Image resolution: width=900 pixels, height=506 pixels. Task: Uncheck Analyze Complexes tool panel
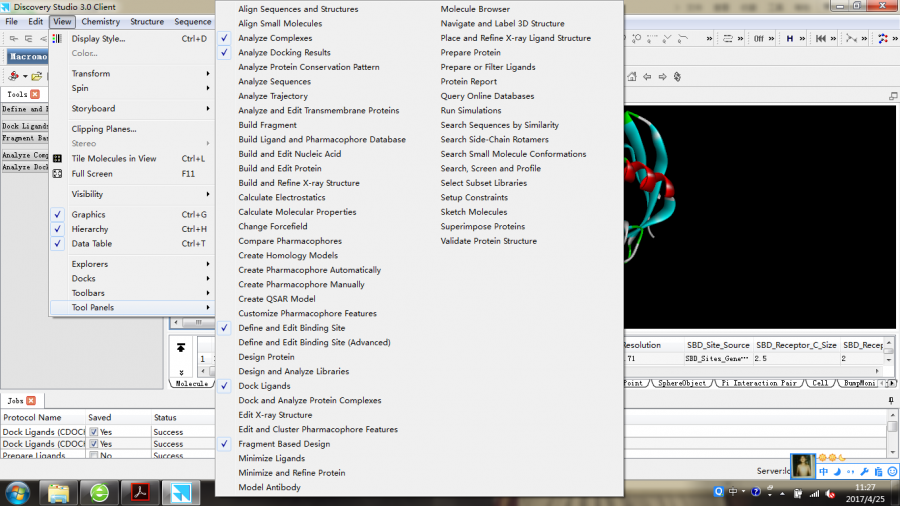[224, 38]
